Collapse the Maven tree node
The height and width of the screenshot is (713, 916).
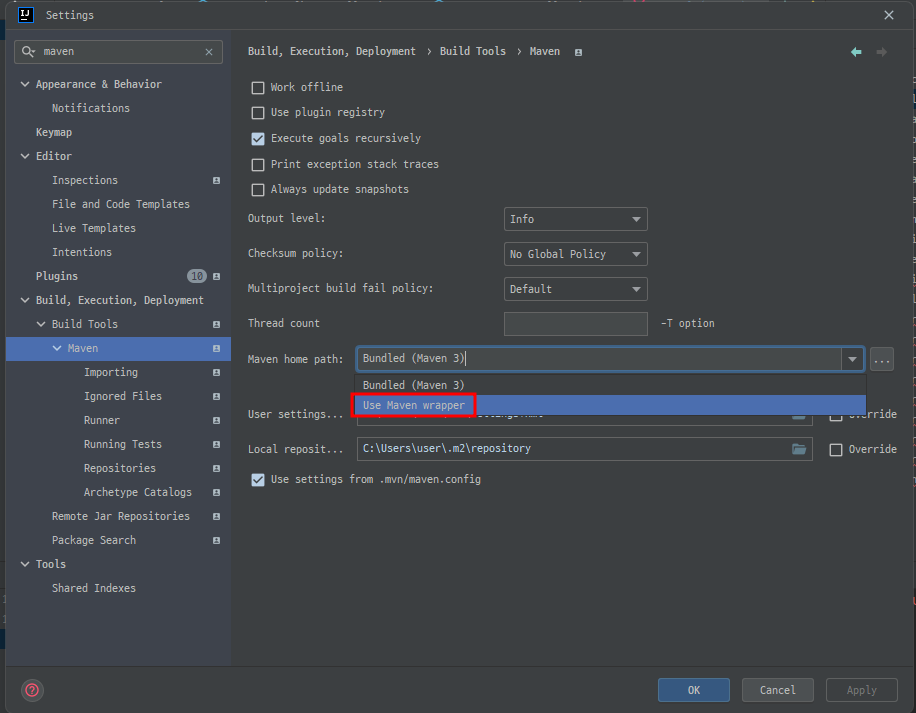click(x=57, y=348)
